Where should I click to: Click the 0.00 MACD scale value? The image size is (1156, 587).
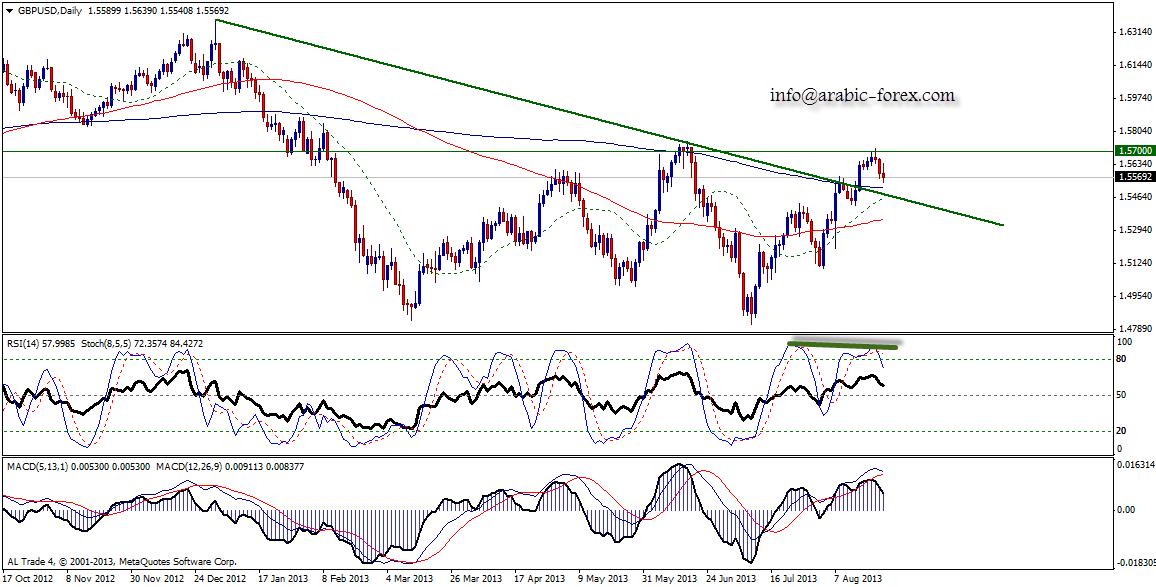(x=1127, y=510)
